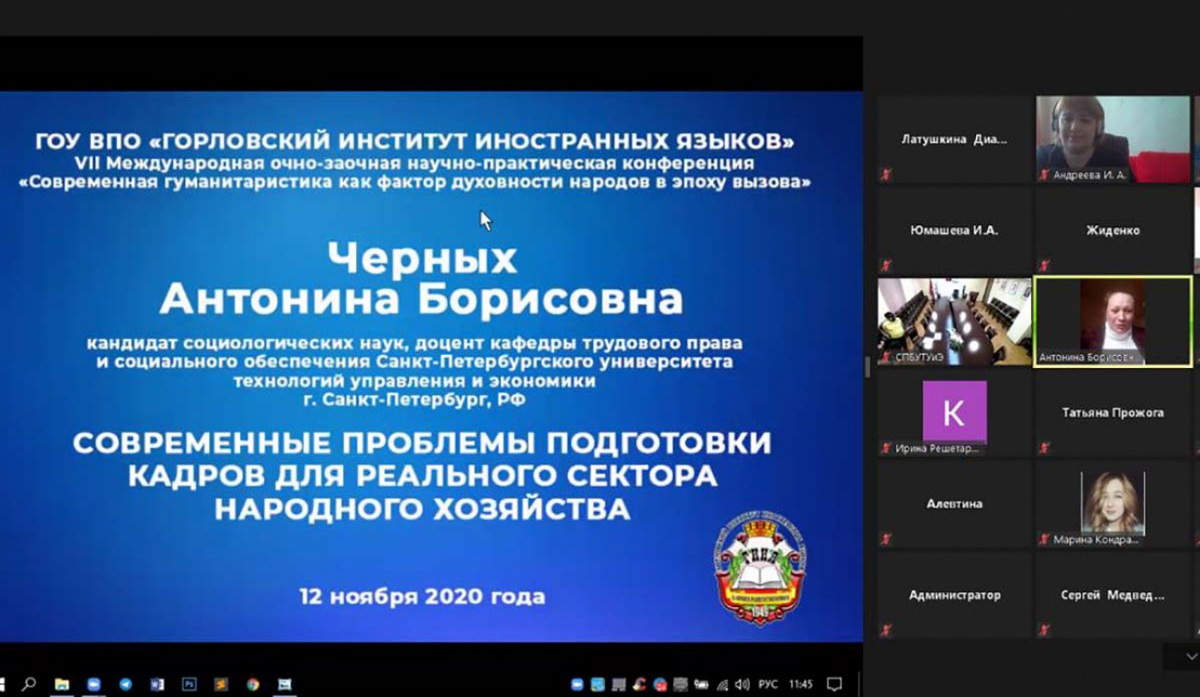Viewport: 1200px width, 697px height.
Task: Open Google Chrome from the taskbar
Action: (253, 684)
